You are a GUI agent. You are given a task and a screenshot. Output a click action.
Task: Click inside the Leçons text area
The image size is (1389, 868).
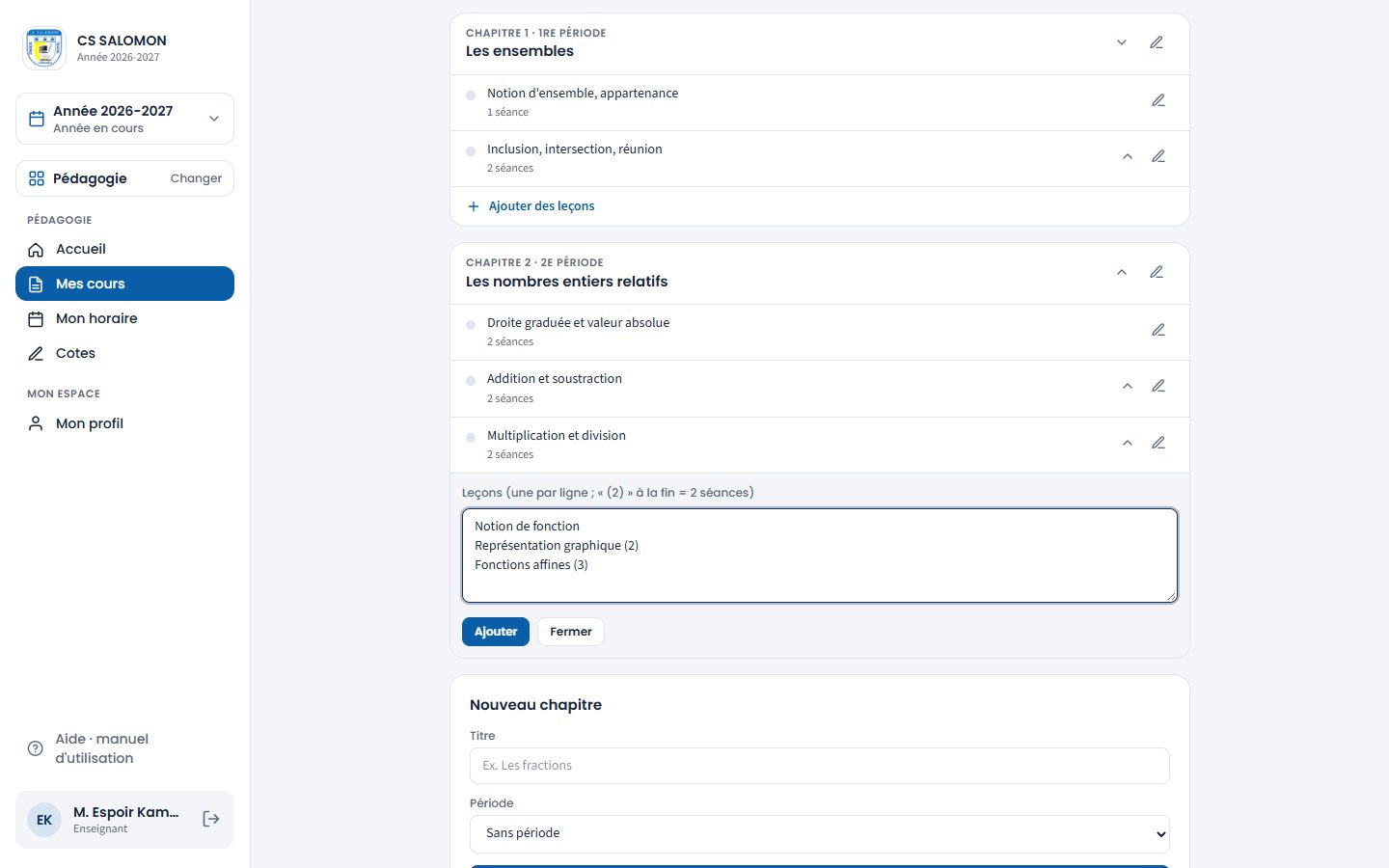click(x=820, y=556)
